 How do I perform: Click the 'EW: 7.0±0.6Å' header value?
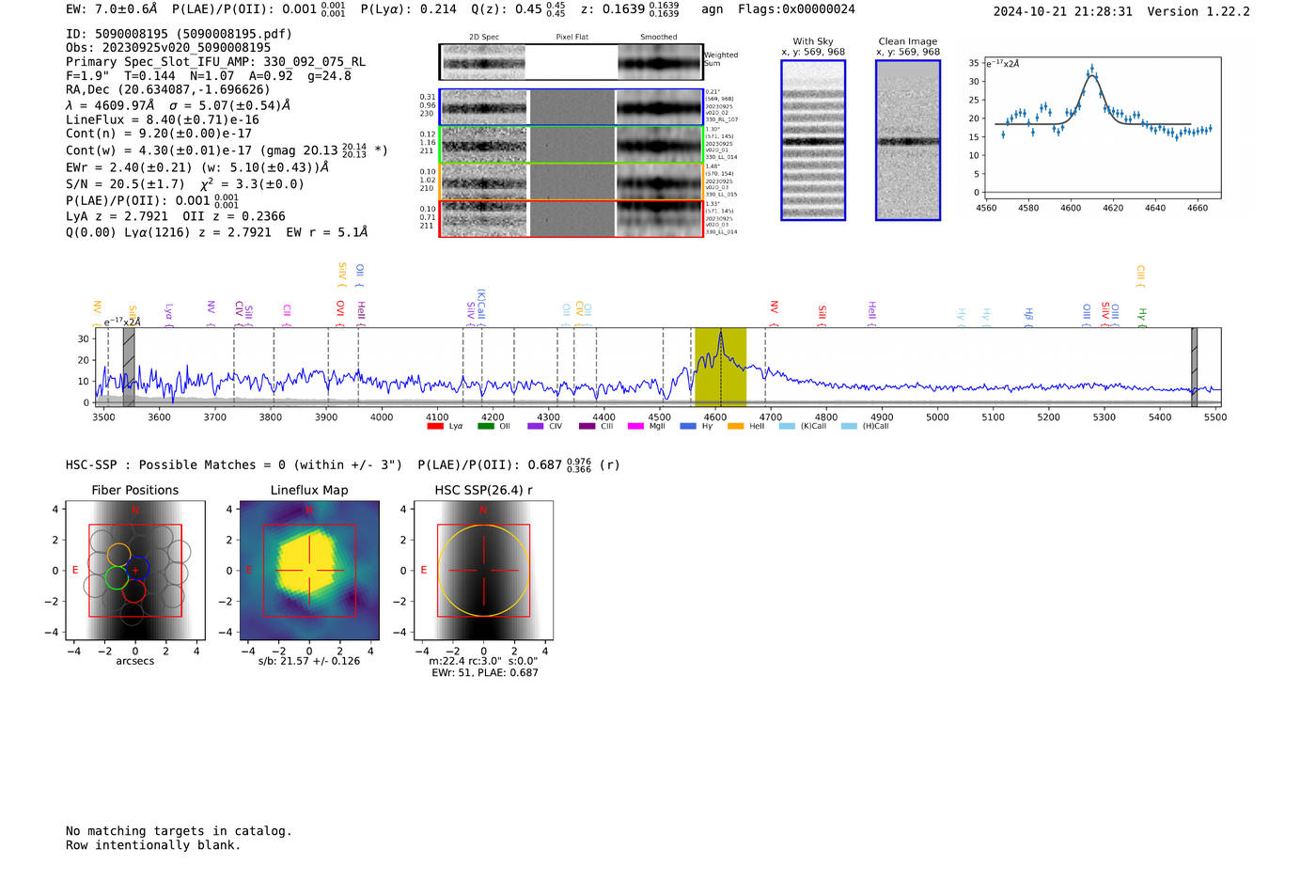[112, 9]
